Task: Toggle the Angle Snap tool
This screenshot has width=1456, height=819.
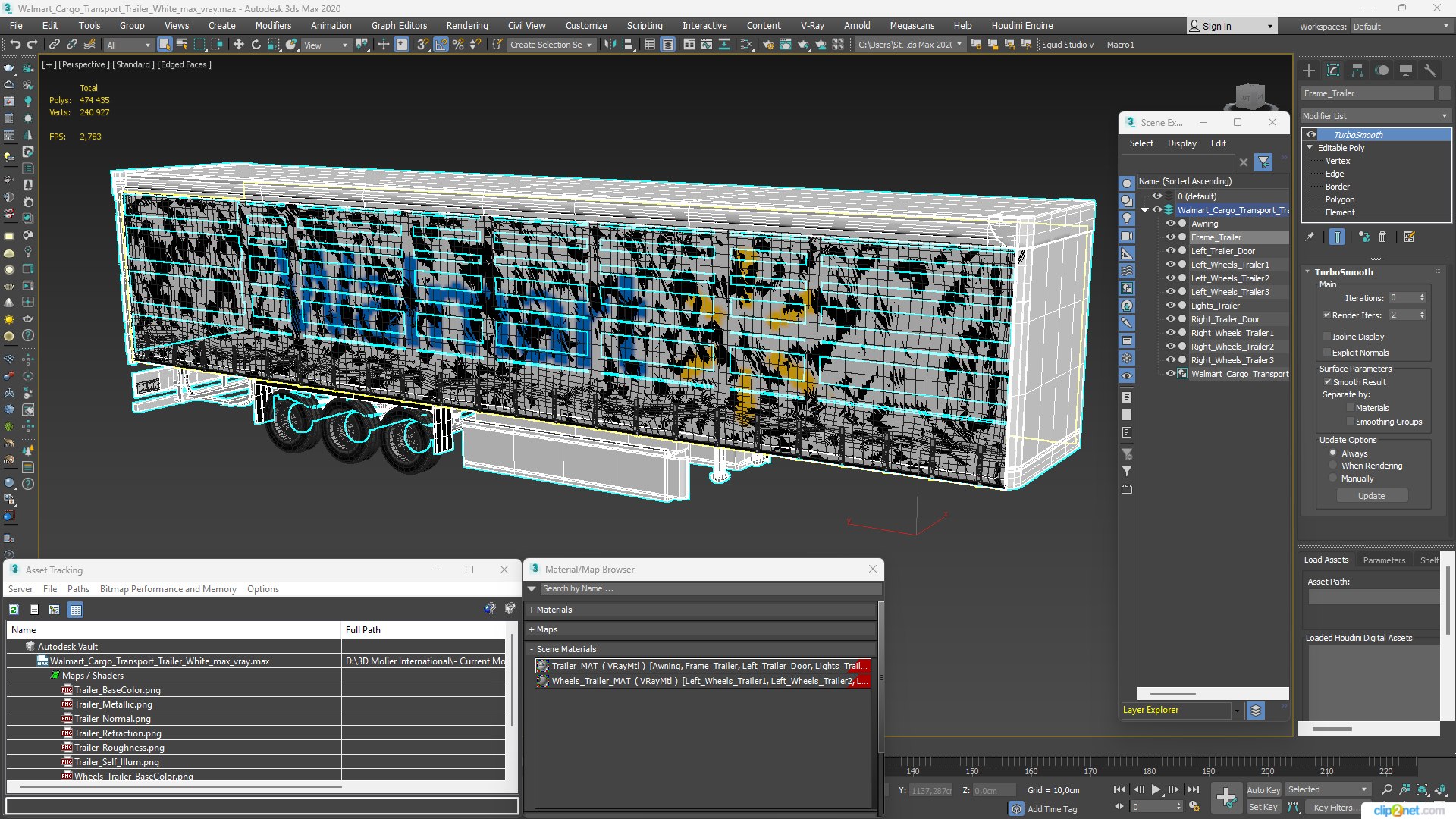Action: [x=441, y=45]
